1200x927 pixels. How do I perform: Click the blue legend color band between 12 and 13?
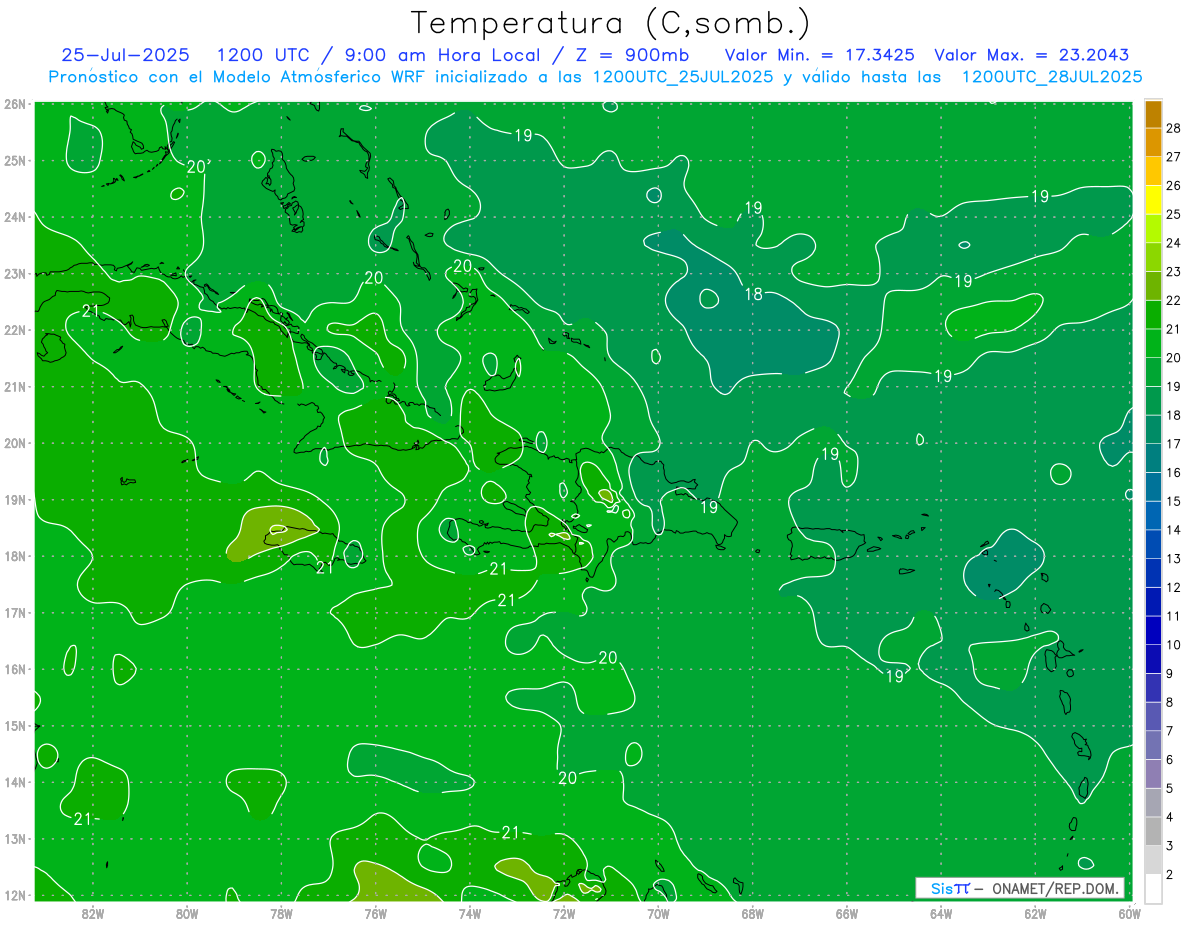pos(1153,573)
